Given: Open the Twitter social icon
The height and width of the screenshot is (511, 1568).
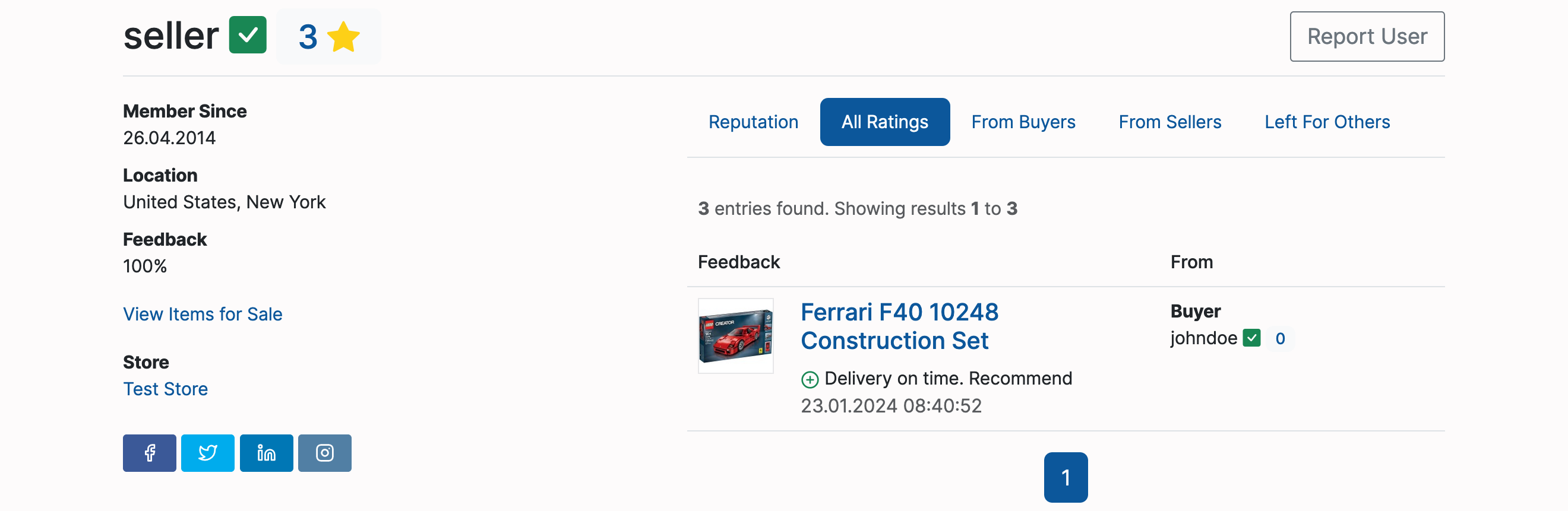Looking at the screenshot, I should [x=207, y=453].
